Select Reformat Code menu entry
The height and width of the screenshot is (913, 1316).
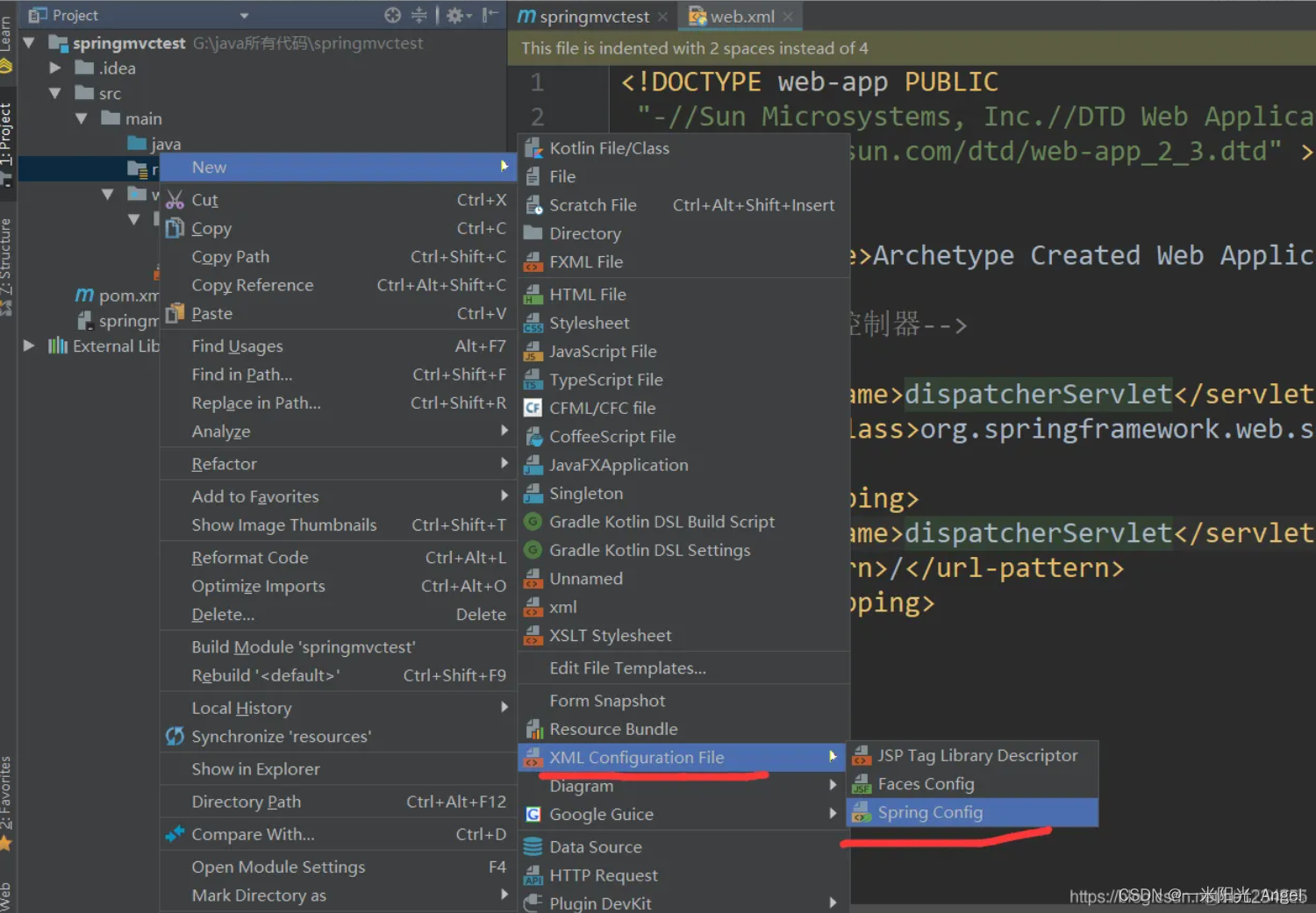point(338,558)
